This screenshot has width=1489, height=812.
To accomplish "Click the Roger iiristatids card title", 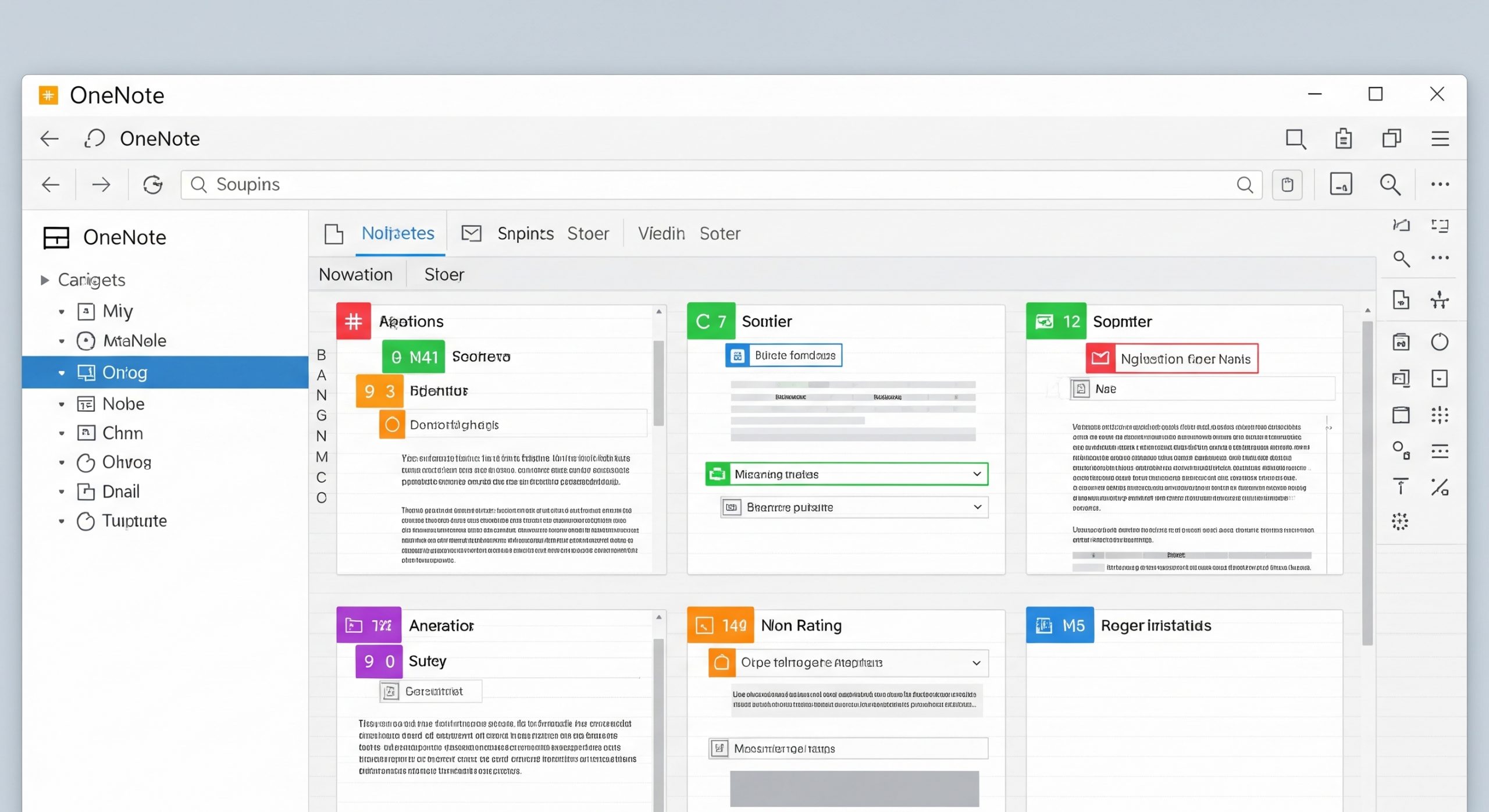I will tap(1156, 625).
